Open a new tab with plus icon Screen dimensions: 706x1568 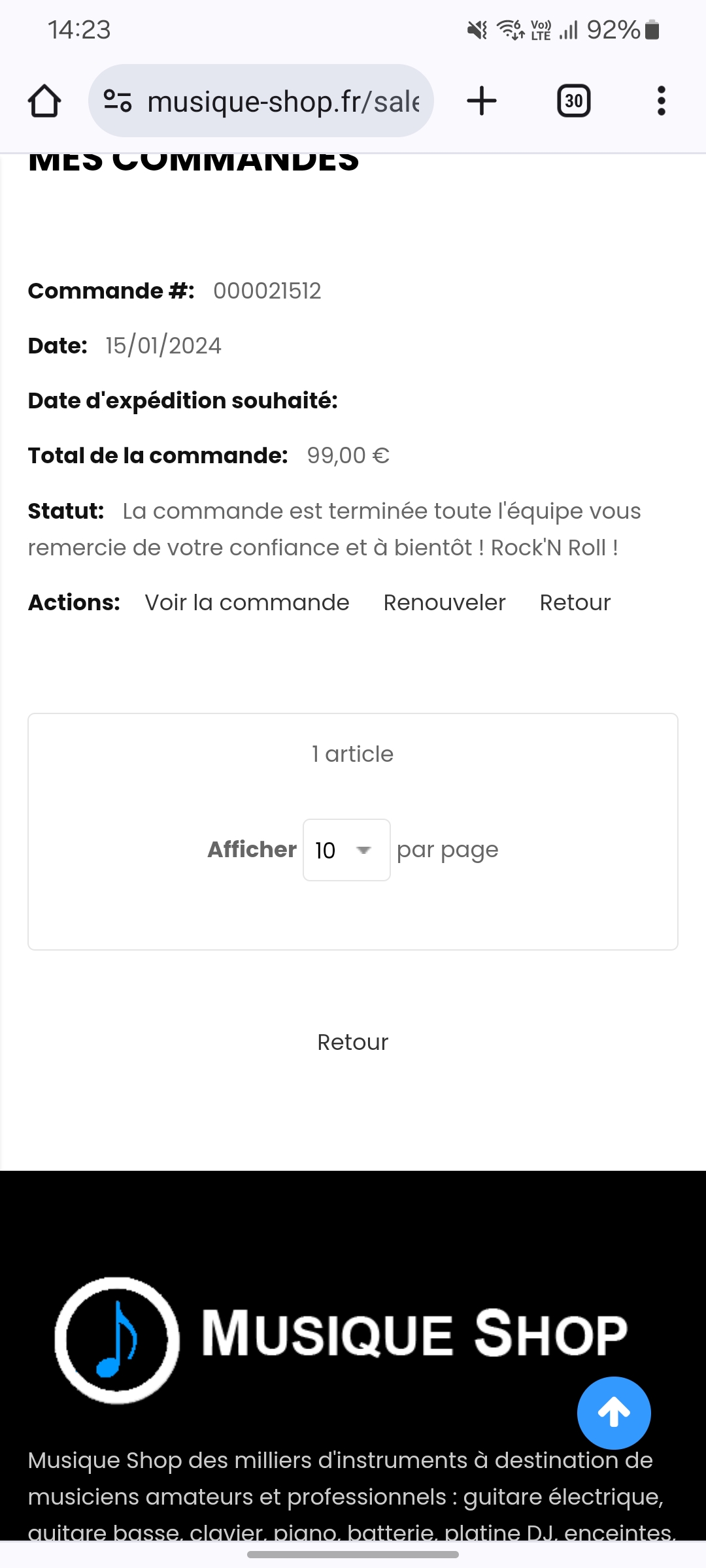point(482,101)
